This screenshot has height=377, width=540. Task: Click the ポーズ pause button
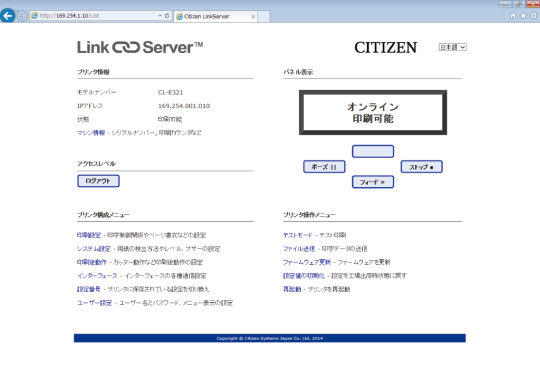point(324,167)
